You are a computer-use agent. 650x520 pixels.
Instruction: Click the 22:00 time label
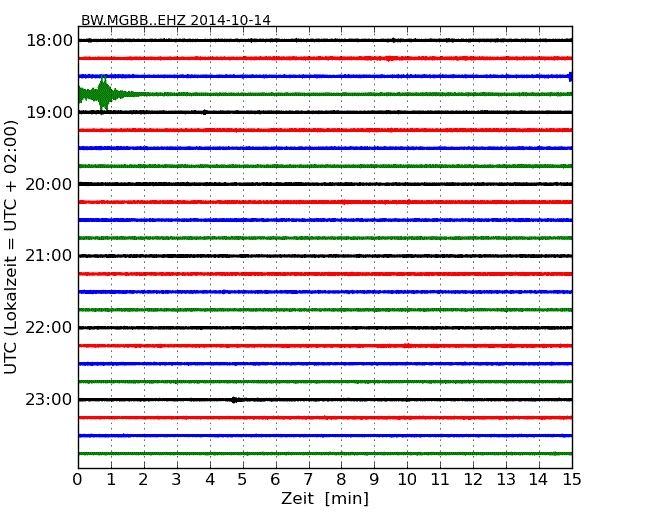[x=49, y=328]
